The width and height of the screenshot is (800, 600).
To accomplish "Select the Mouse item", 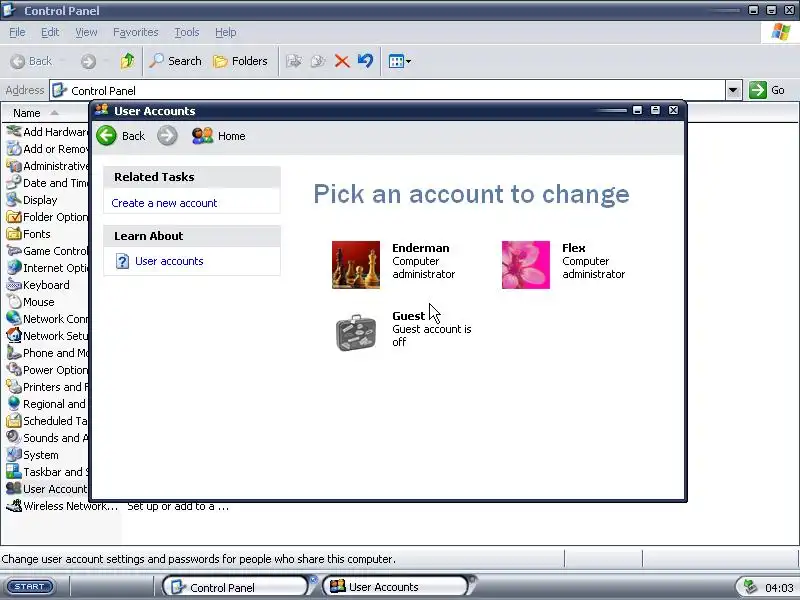I will [30, 302].
